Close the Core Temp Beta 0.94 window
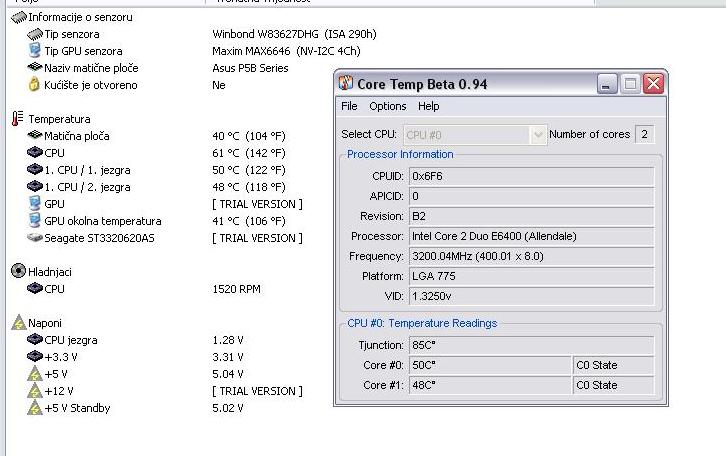 pos(653,84)
